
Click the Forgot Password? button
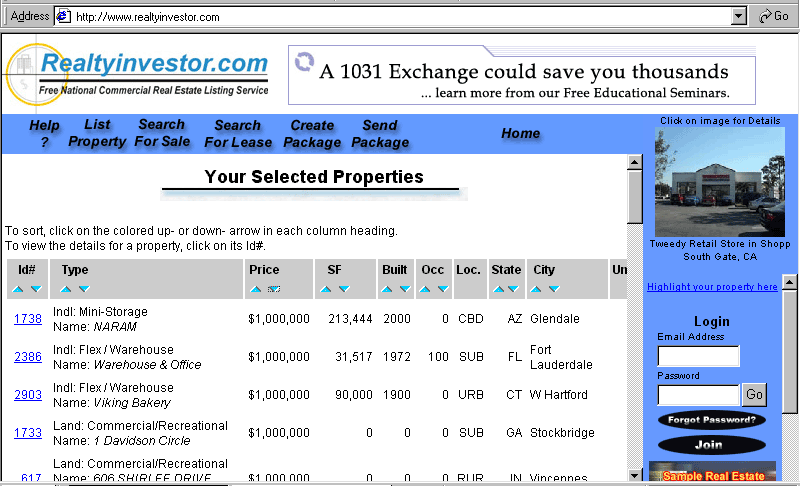[712, 420]
